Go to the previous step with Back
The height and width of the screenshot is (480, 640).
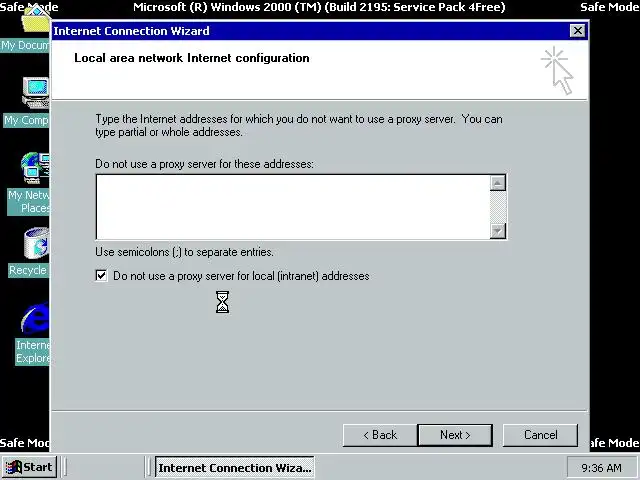pyautogui.click(x=380, y=435)
